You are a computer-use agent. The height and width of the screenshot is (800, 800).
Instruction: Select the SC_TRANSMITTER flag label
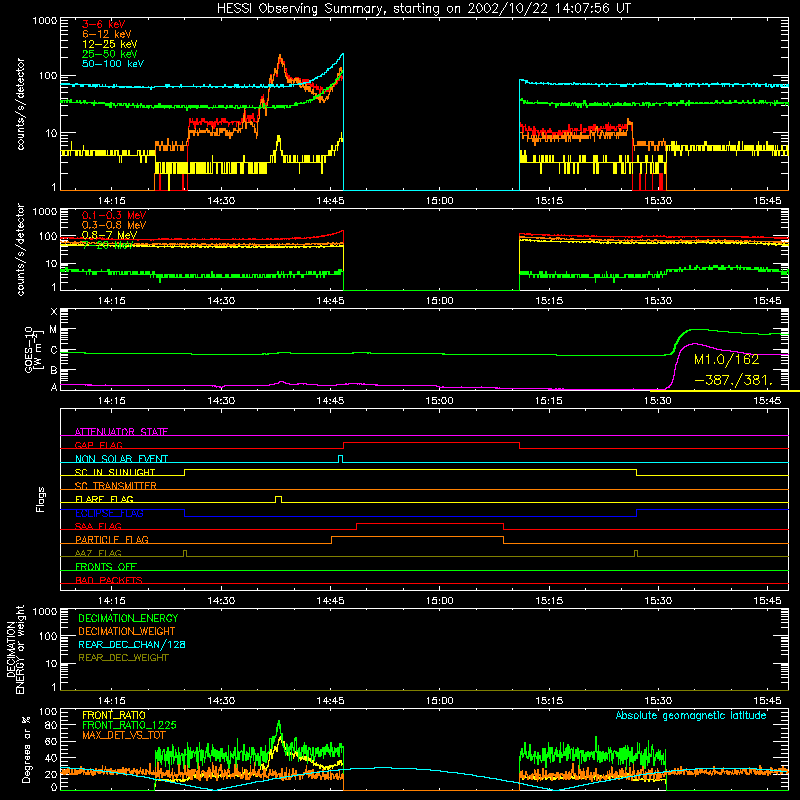click(x=116, y=486)
